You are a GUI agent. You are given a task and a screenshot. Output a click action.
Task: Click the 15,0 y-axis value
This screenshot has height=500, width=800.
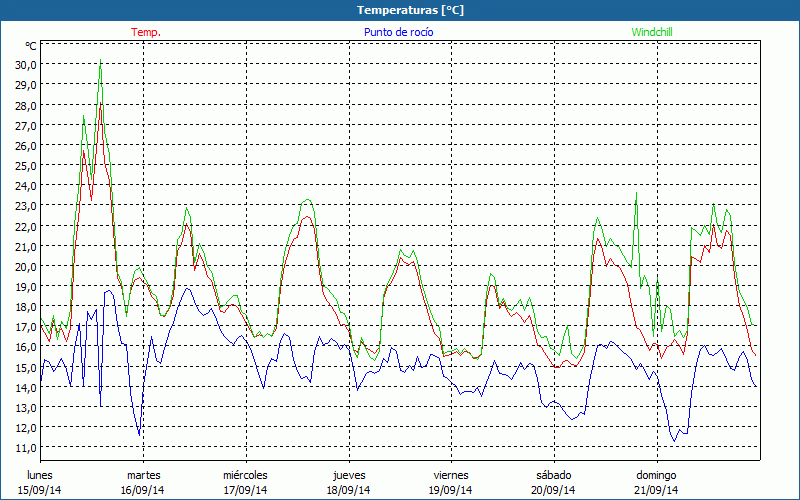coord(25,367)
